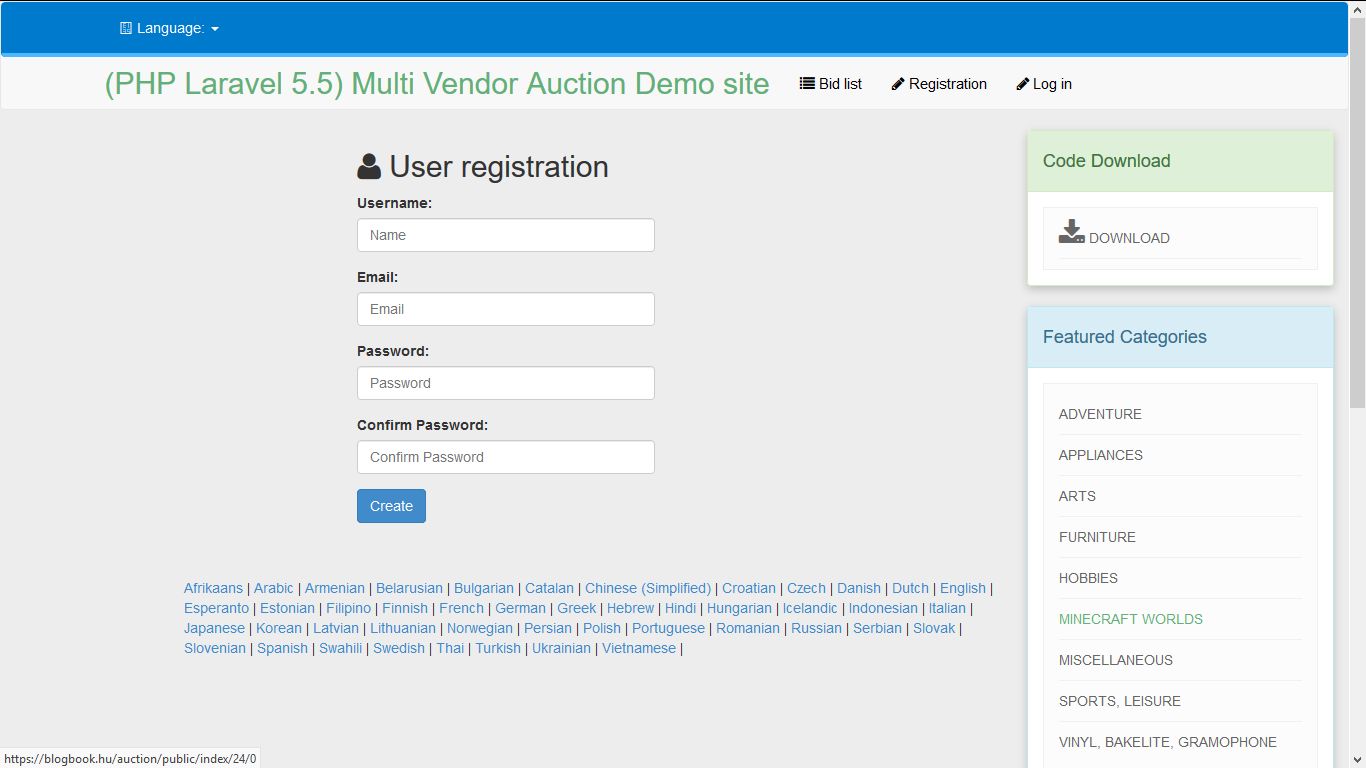The image size is (1366, 768).
Task: Switch language to Esperanto
Action: [x=216, y=608]
